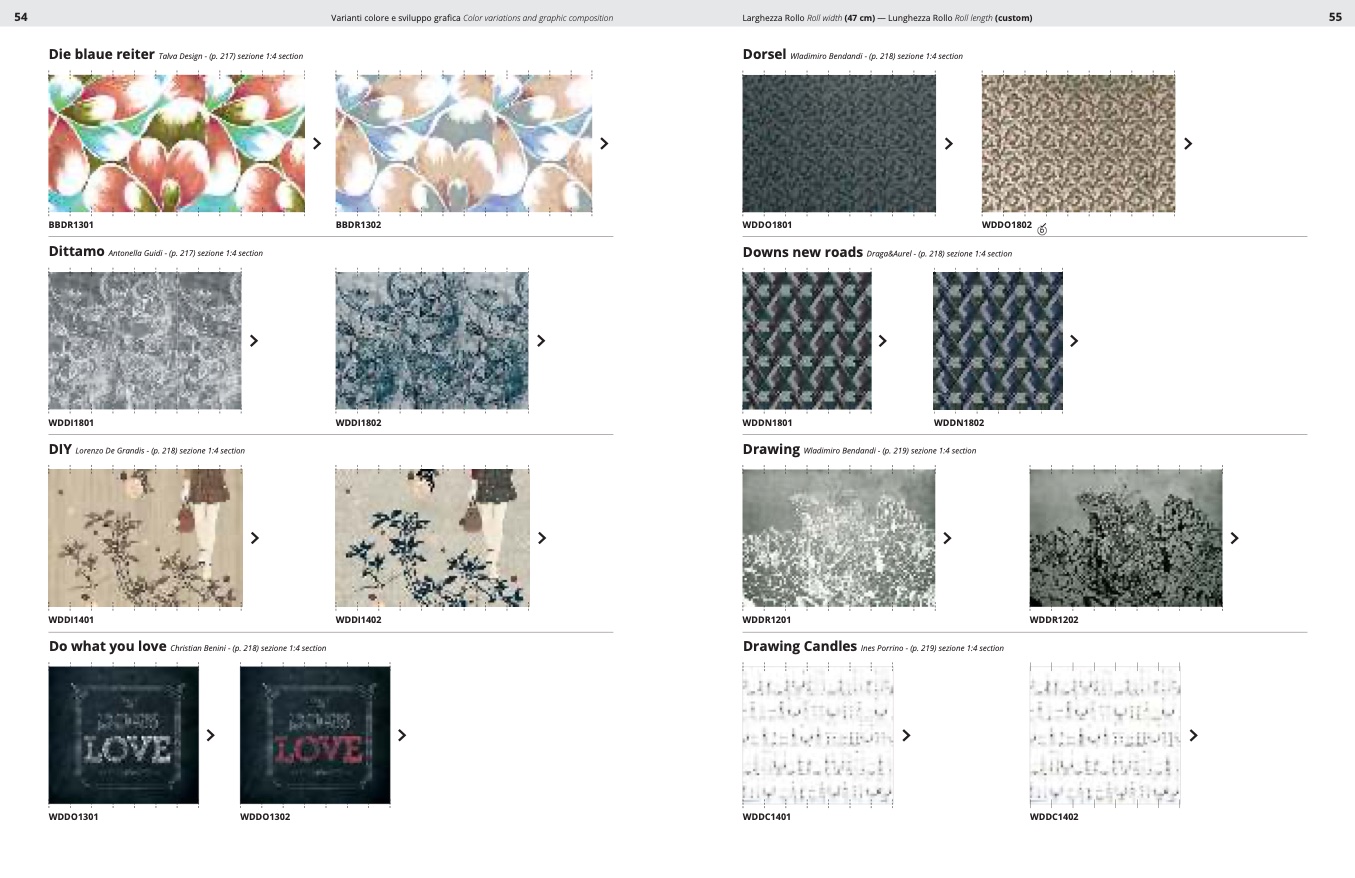Click the arrow next to WDDI1802 pattern
Image resolution: width=1355 pixels, height=878 pixels.
tap(541, 341)
